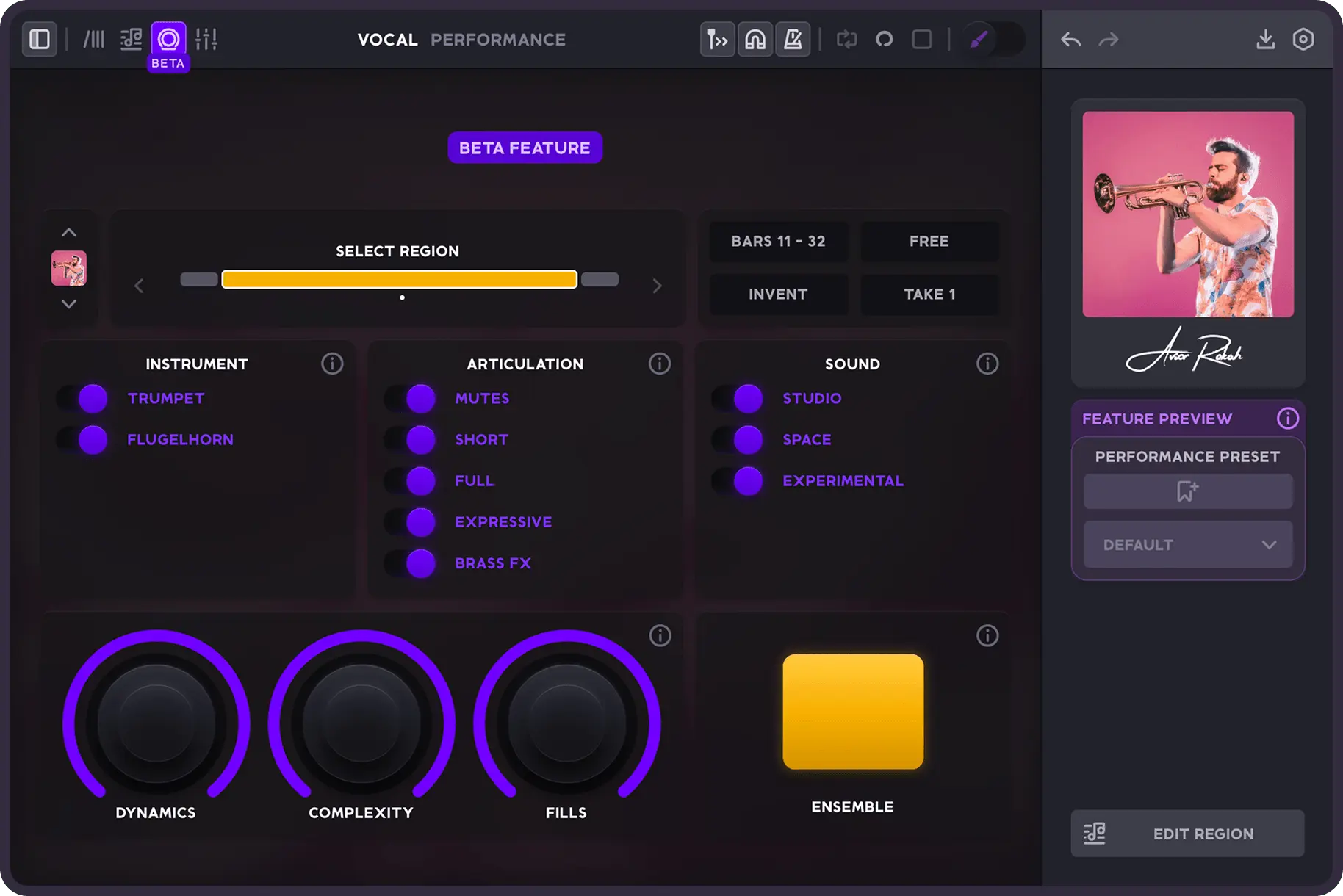Screen dimensions: 1343x896
Task: Click the Ensemble yellow pad
Action: (x=852, y=712)
